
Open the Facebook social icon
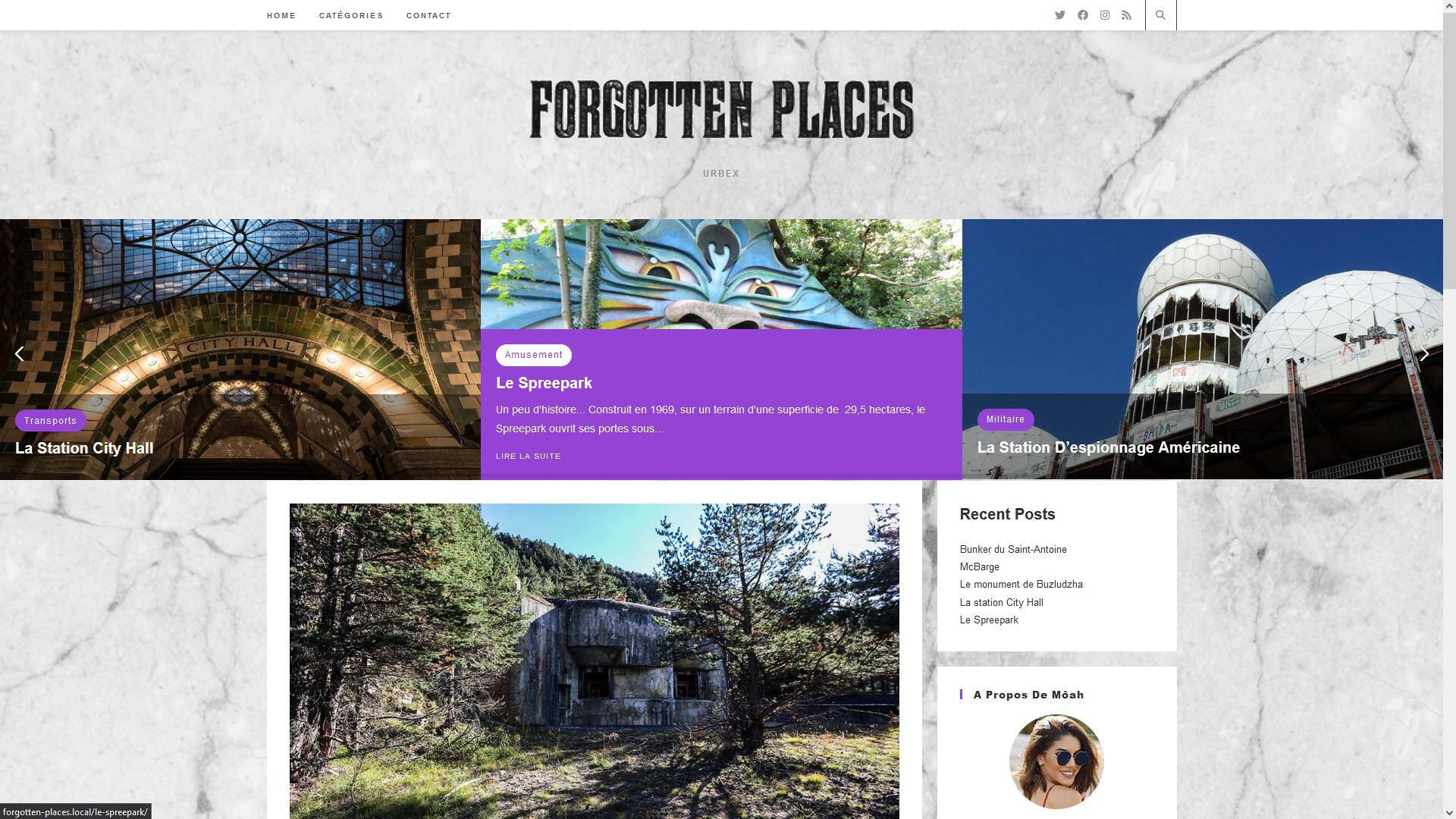[x=1082, y=15]
